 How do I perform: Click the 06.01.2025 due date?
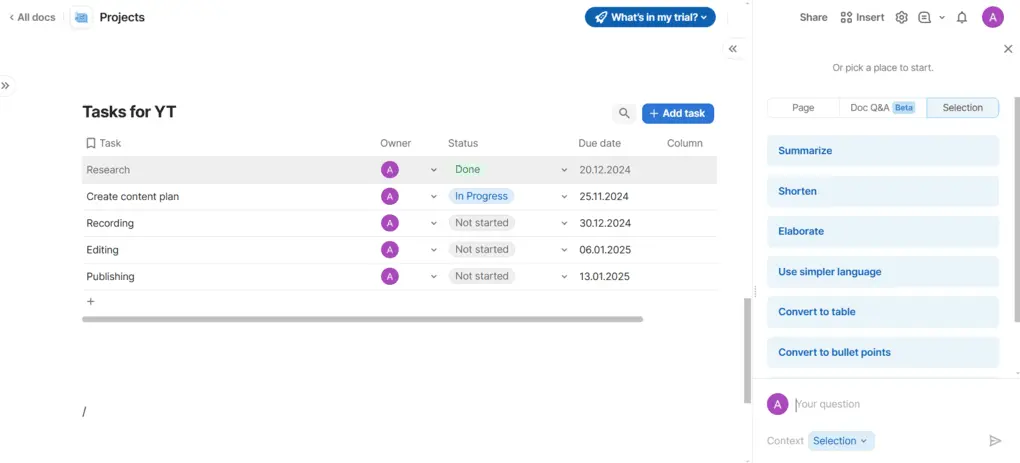605,250
